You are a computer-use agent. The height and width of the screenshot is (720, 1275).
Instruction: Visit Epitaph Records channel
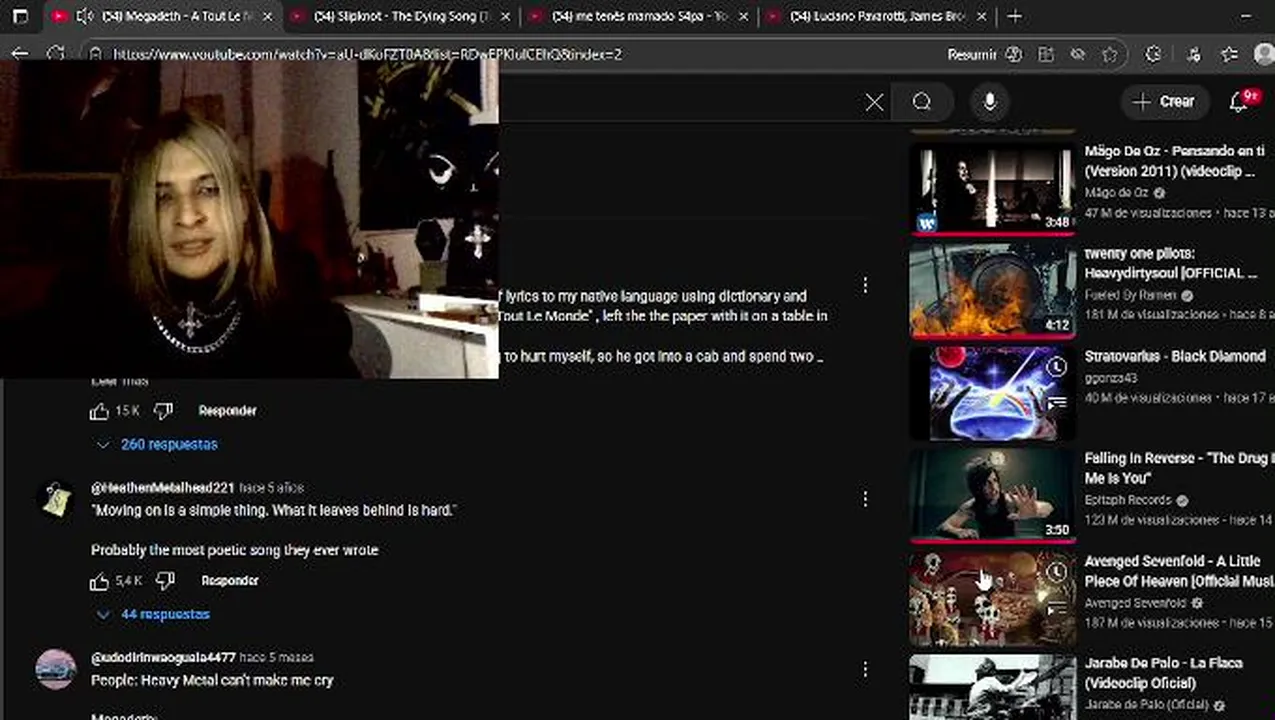1128,500
